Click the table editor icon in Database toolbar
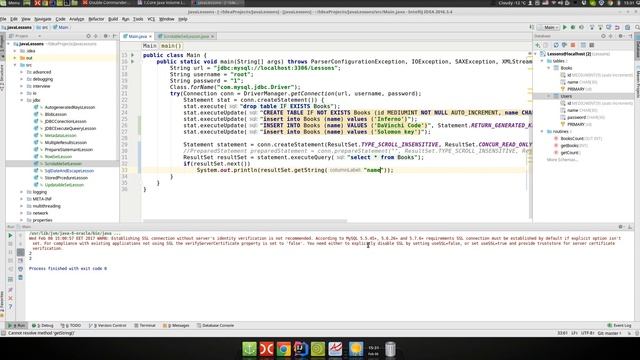This screenshot has width=640, height=360. pyautogui.click(x=583, y=45)
